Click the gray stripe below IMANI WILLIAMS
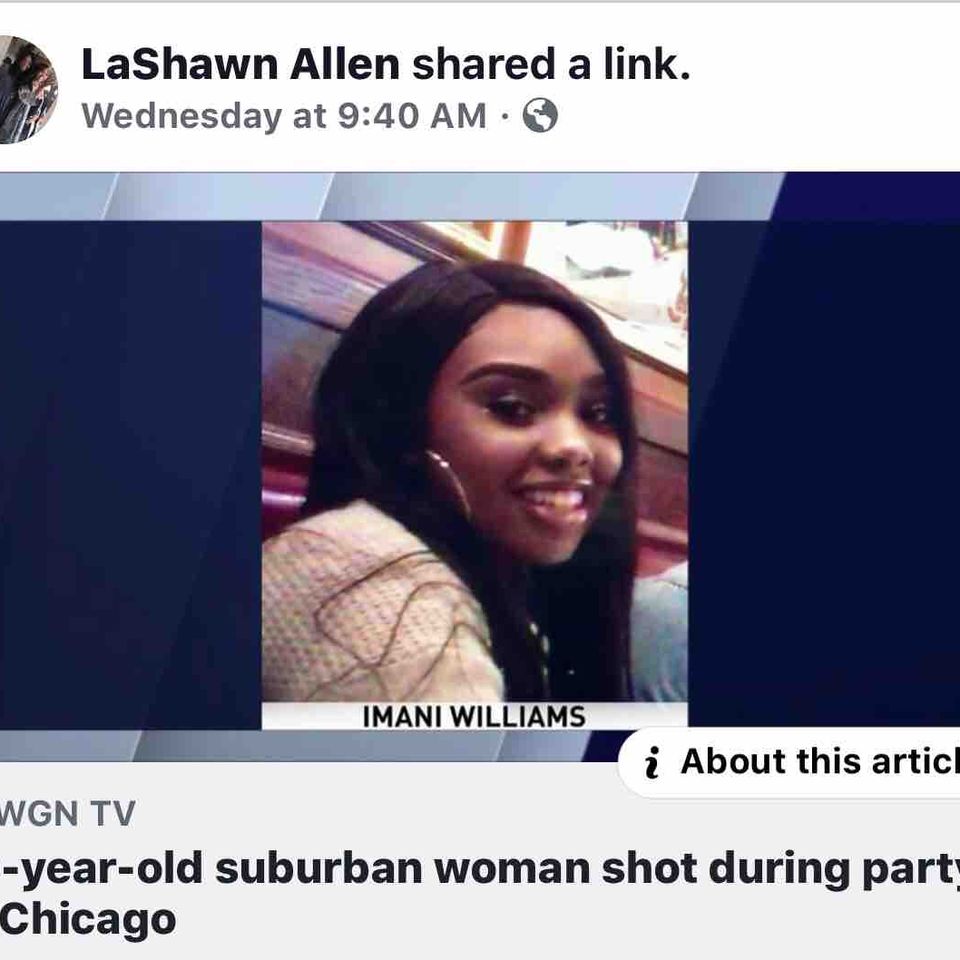Image resolution: width=960 pixels, height=960 pixels. coord(306,745)
